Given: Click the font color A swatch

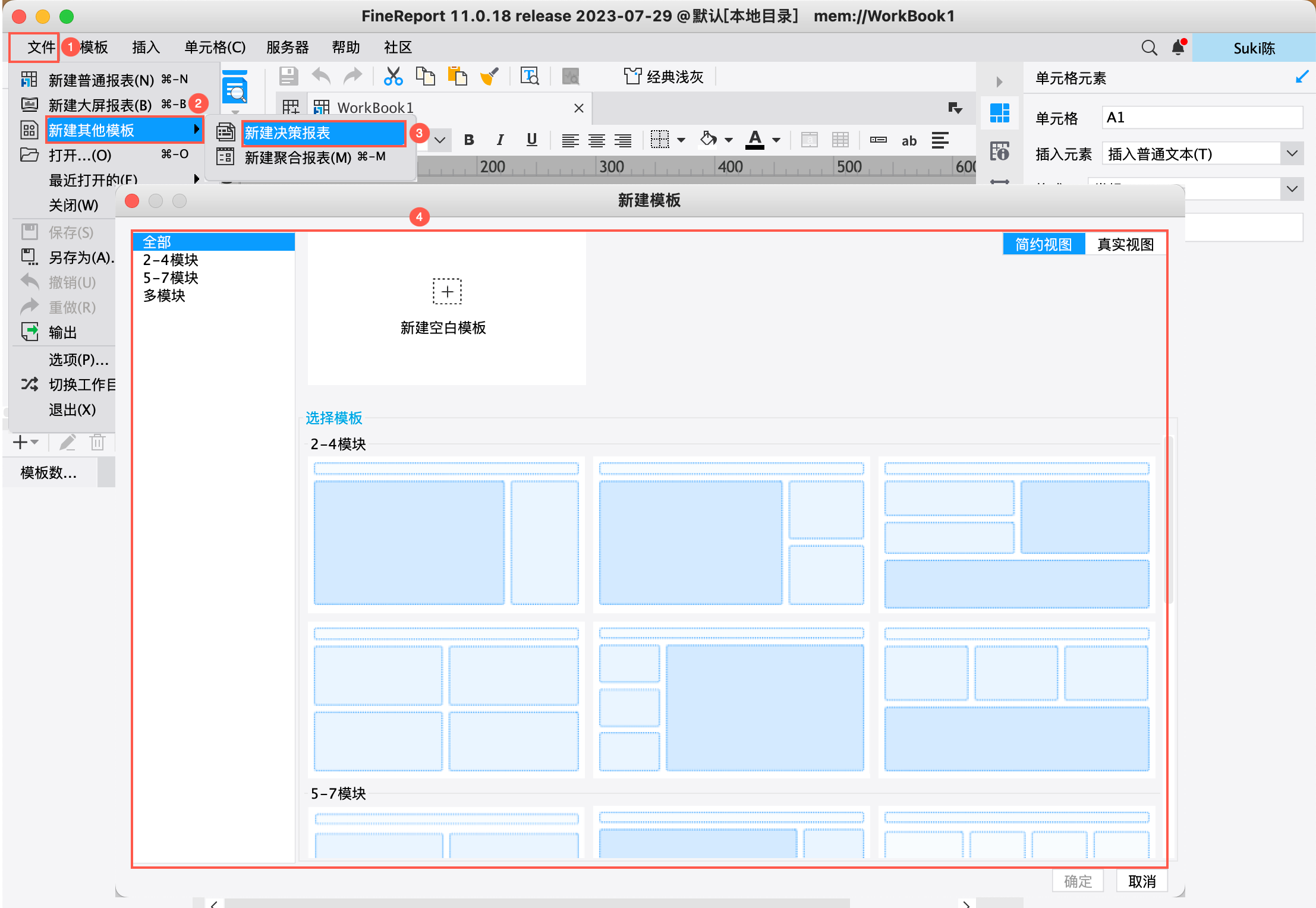Looking at the screenshot, I should (755, 140).
